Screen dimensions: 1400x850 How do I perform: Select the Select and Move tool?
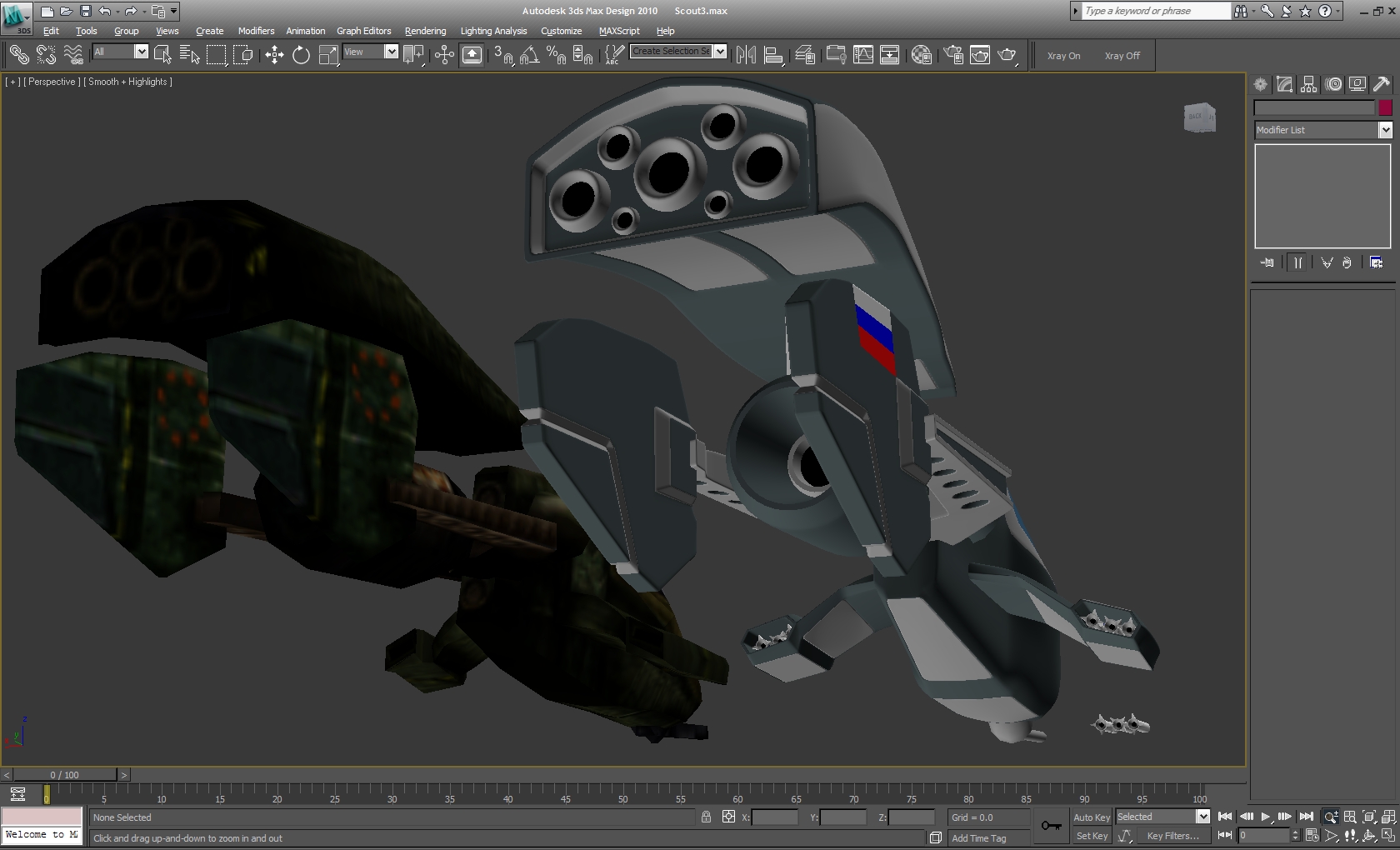pyautogui.click(x=274, y=55)
